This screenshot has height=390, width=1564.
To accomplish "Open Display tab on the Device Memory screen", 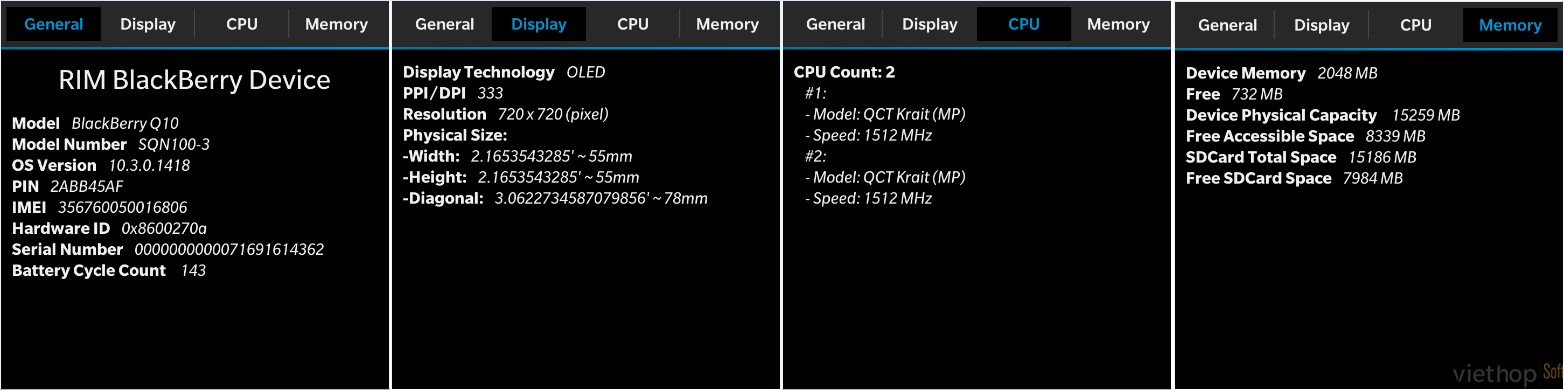I will click(x=1322, y=24).
